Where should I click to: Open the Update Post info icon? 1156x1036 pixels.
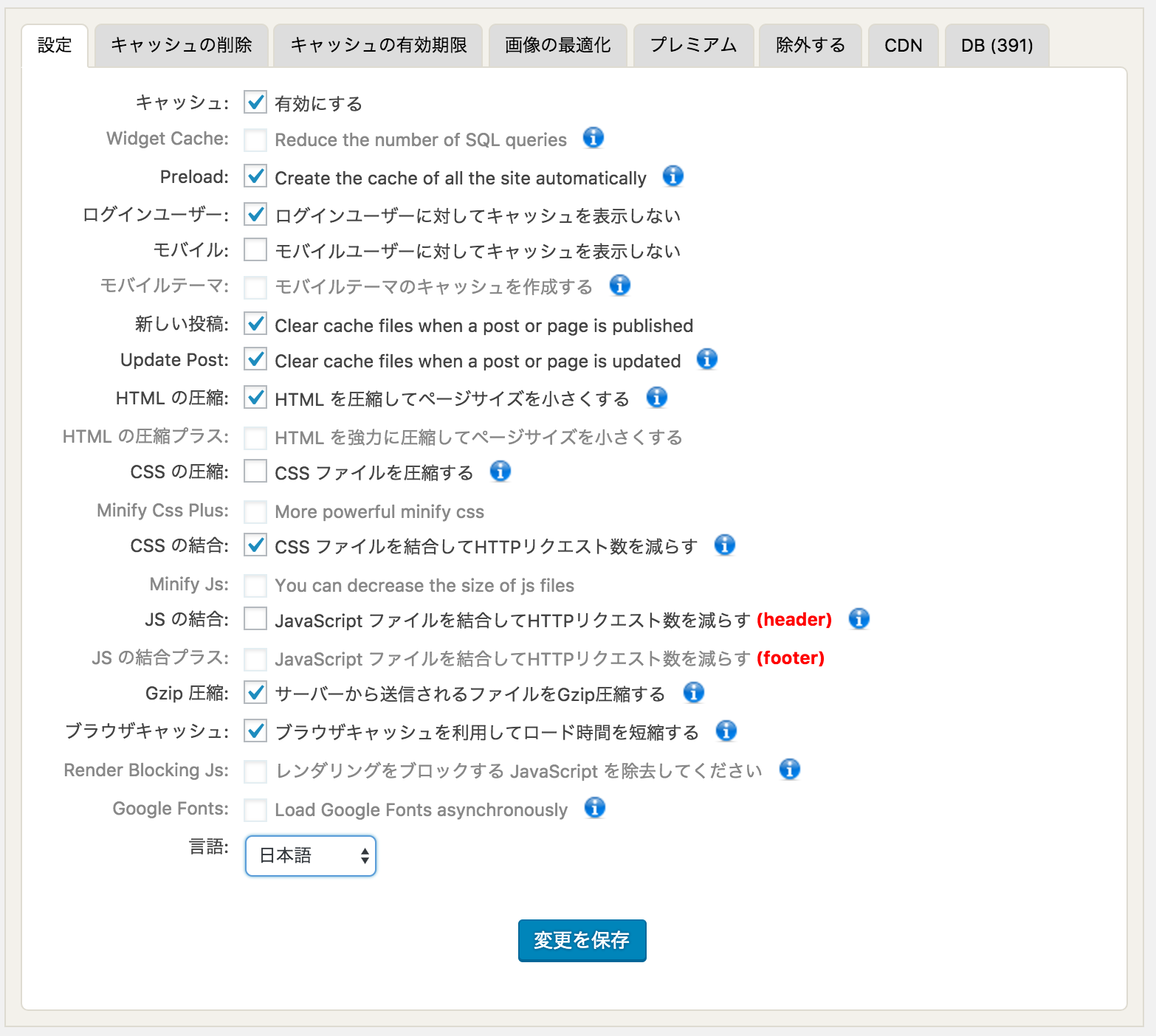707,360
